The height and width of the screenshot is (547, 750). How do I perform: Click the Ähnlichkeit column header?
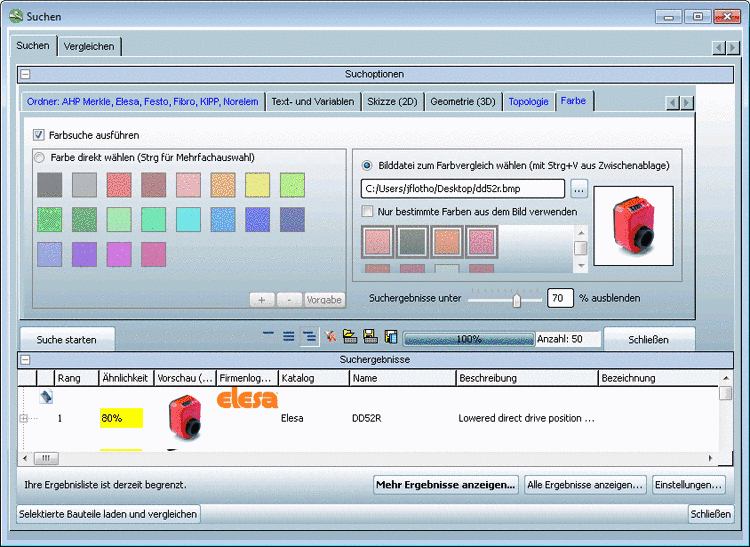click(x=125, y=378)
